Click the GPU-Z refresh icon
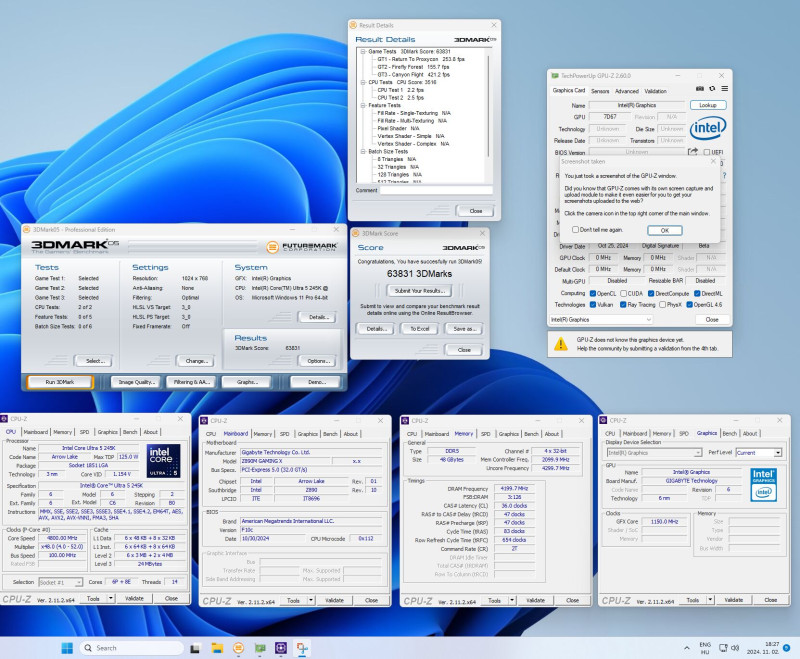The image size is (800, 659). coord(712,89)
